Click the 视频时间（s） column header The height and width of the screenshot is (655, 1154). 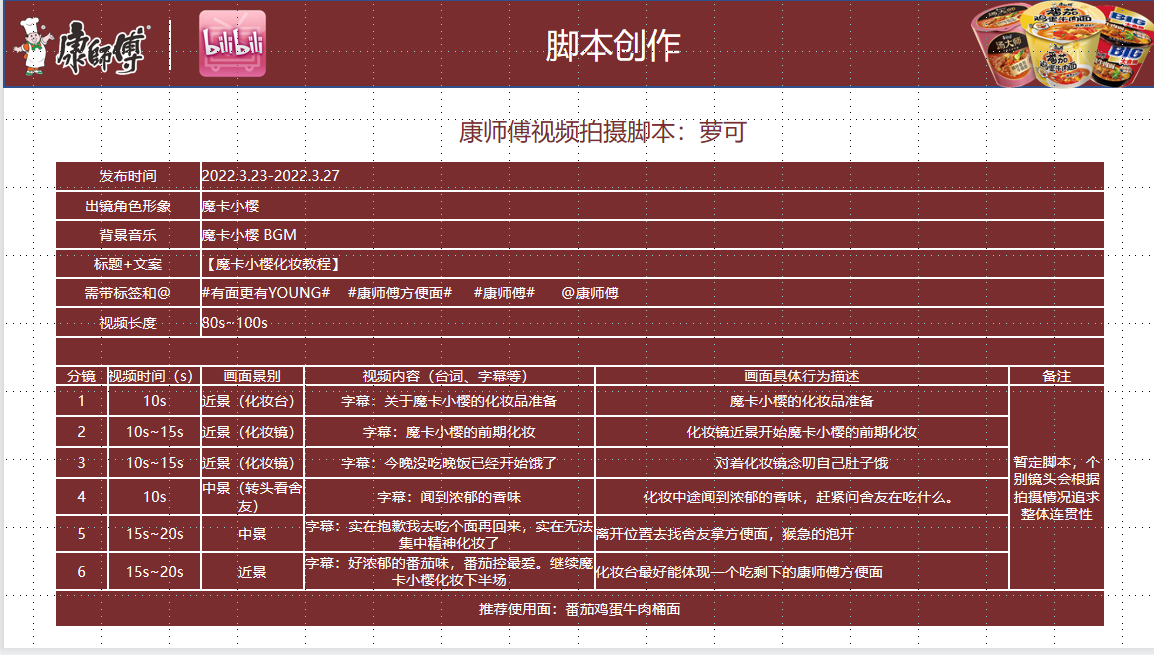[154, 376]
